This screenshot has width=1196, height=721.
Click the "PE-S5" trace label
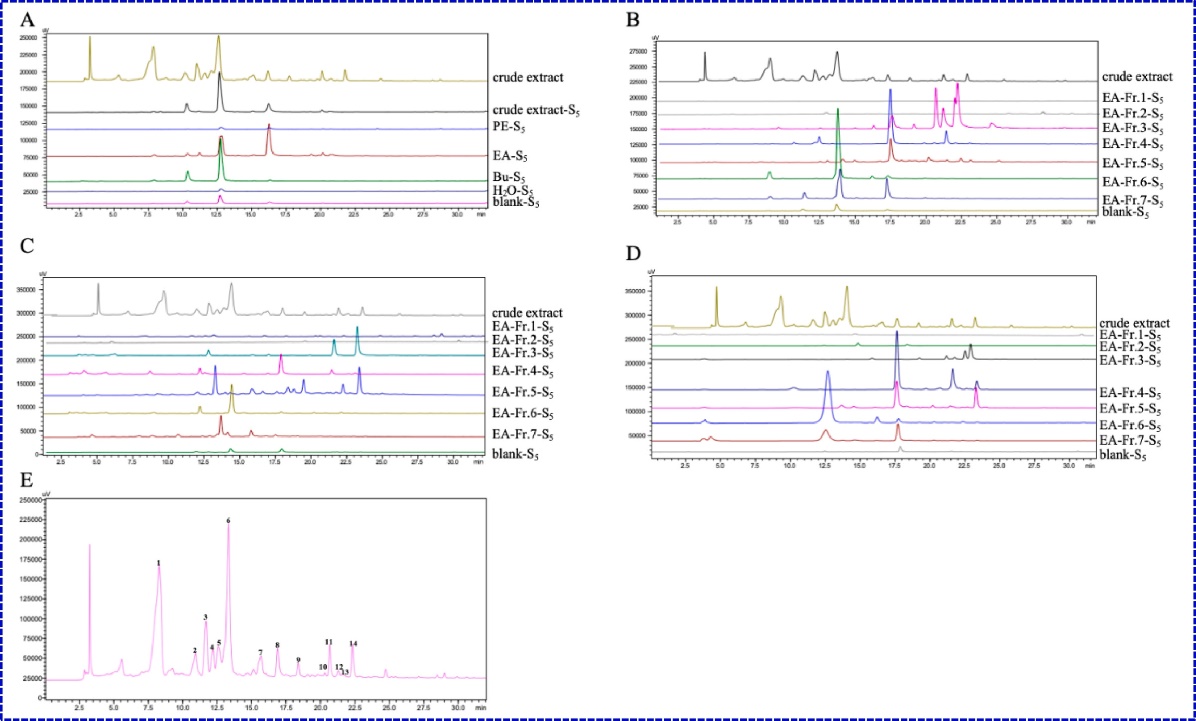(507, 127)
